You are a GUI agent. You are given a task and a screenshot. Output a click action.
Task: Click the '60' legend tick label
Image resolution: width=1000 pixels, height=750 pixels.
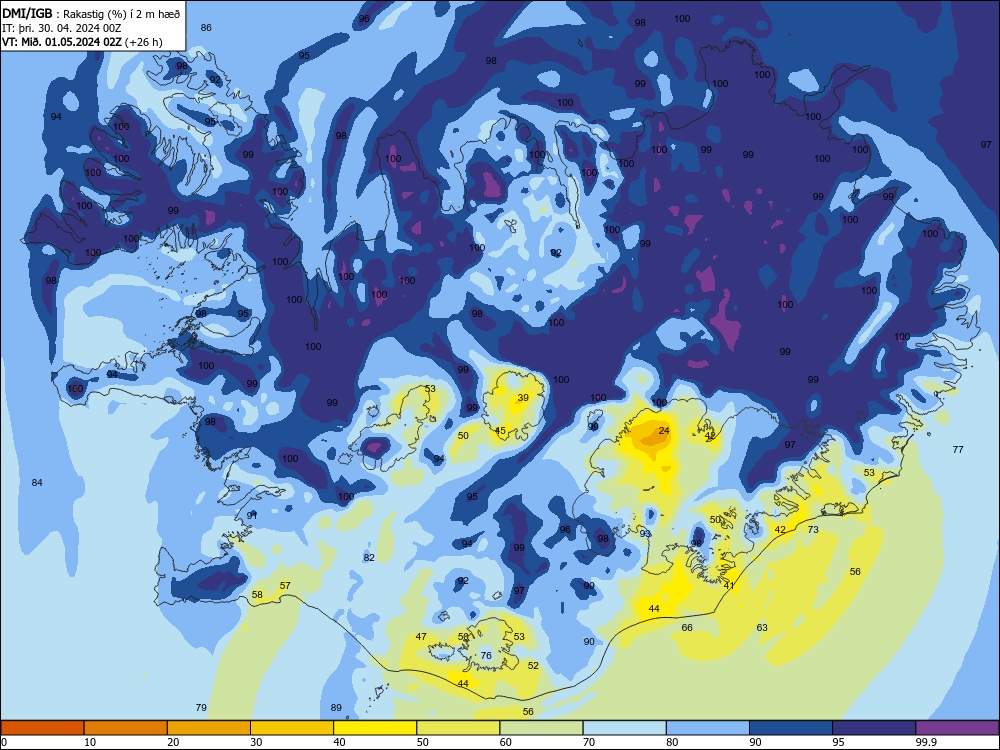click(x=506, y=742)
